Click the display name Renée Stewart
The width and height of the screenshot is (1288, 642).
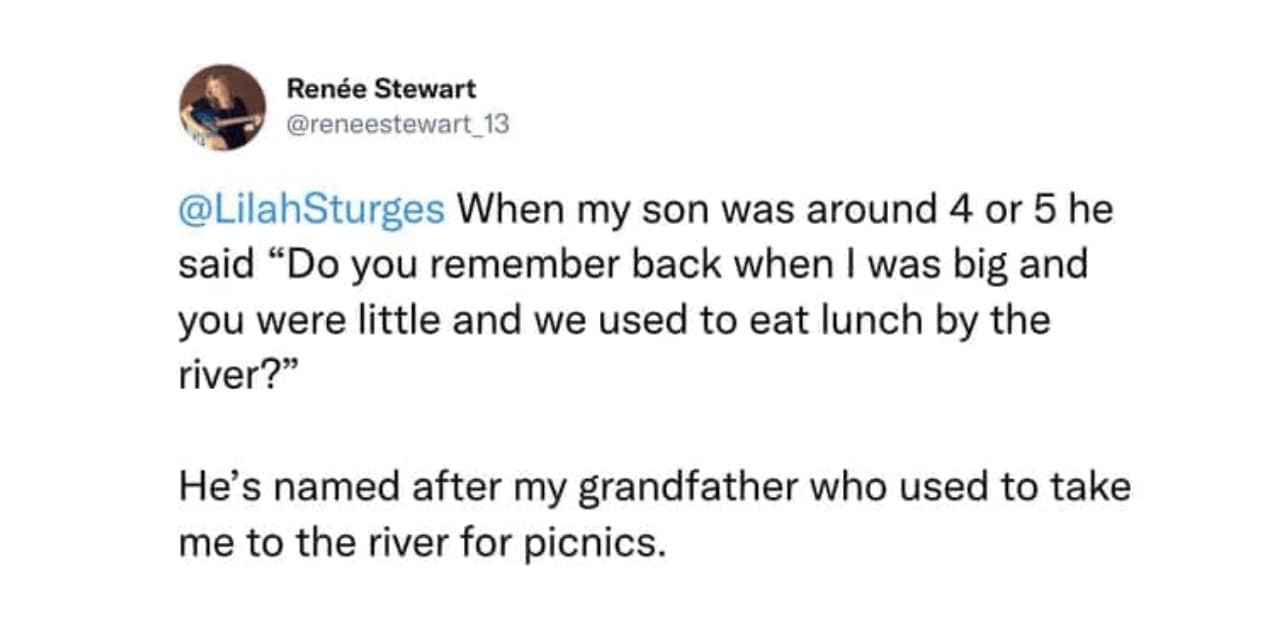point(381,89)
